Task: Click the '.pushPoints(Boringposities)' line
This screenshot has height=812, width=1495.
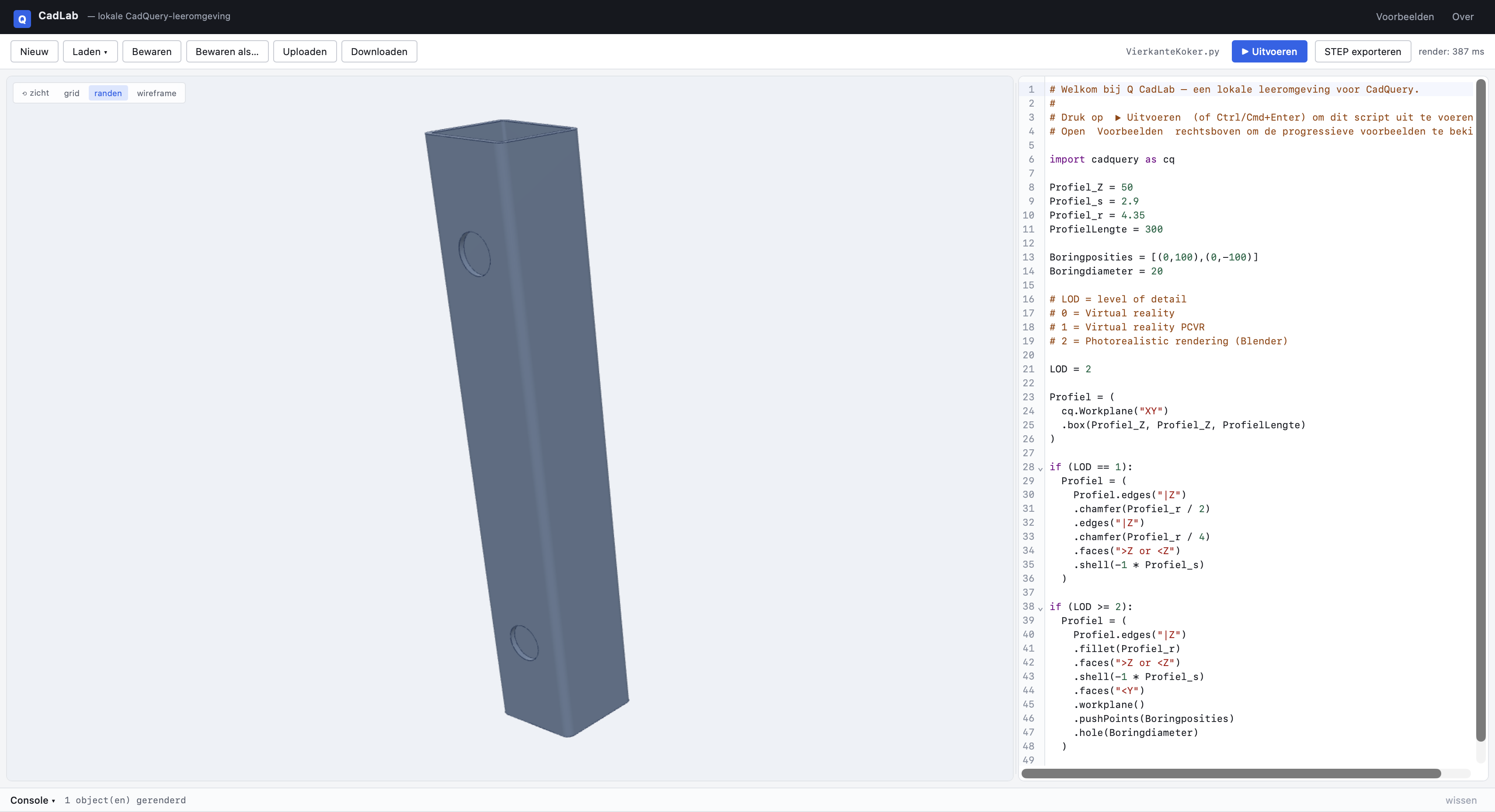Action: coord(1153,718)
